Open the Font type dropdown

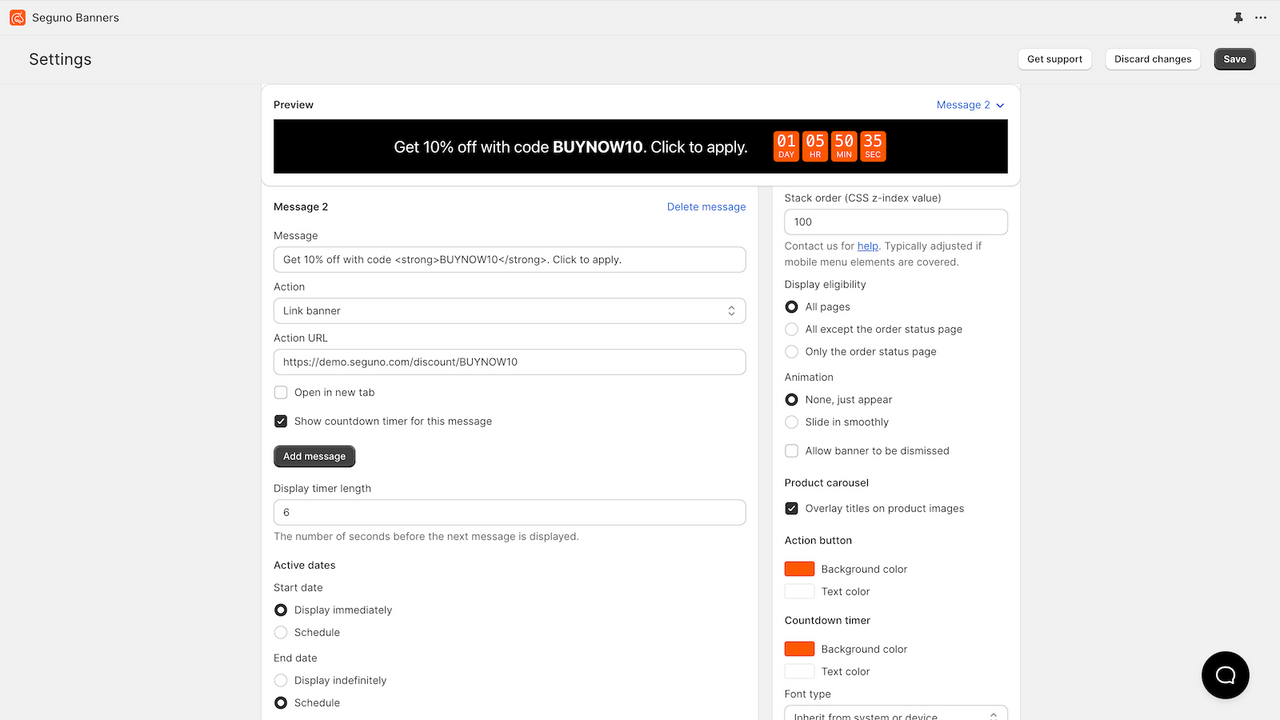pos(895,714)
